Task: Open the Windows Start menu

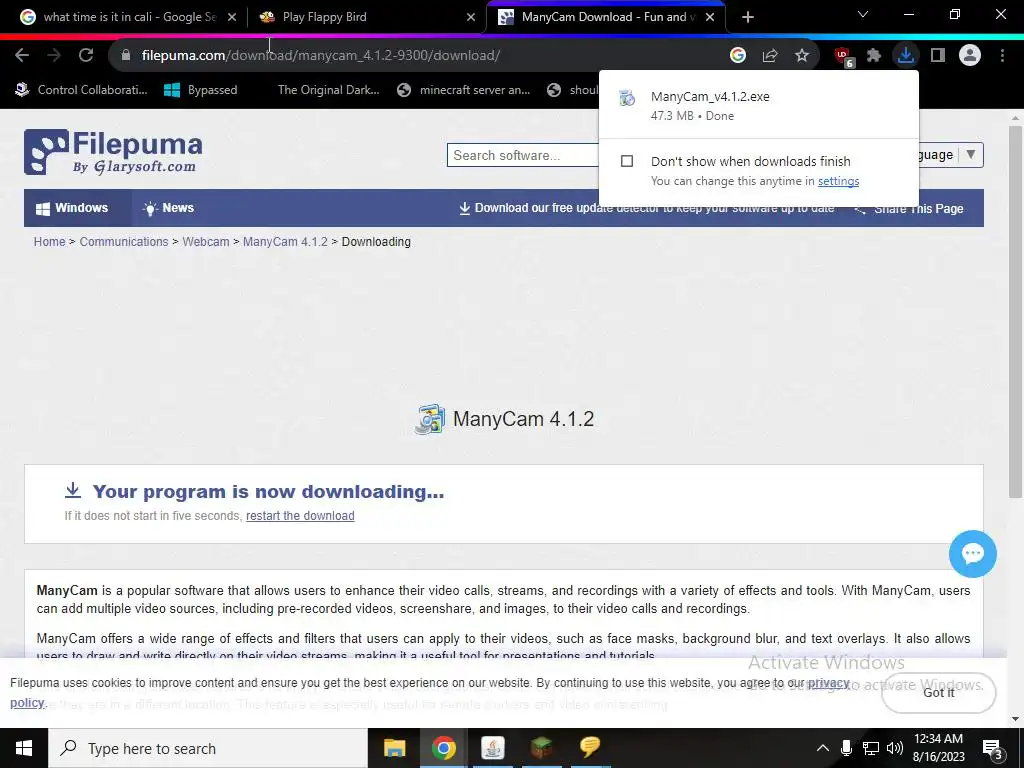Action: pos(24,748)
